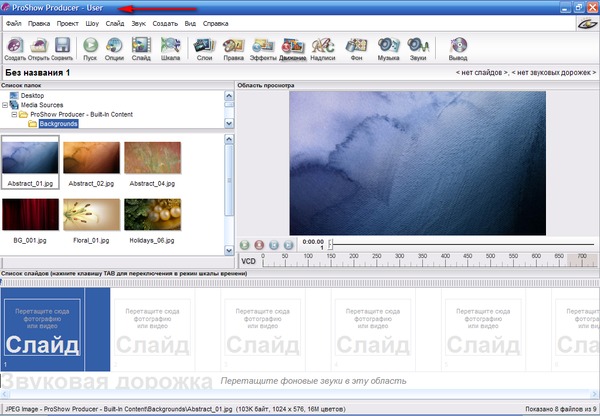The image size is (600, 416).
Task: Open show Опции toolbar icon
Action: pos(114,49)
